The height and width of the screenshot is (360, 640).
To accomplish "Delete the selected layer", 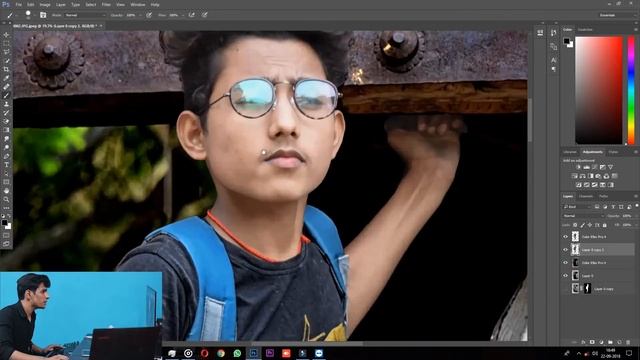I will click(628, 342).
